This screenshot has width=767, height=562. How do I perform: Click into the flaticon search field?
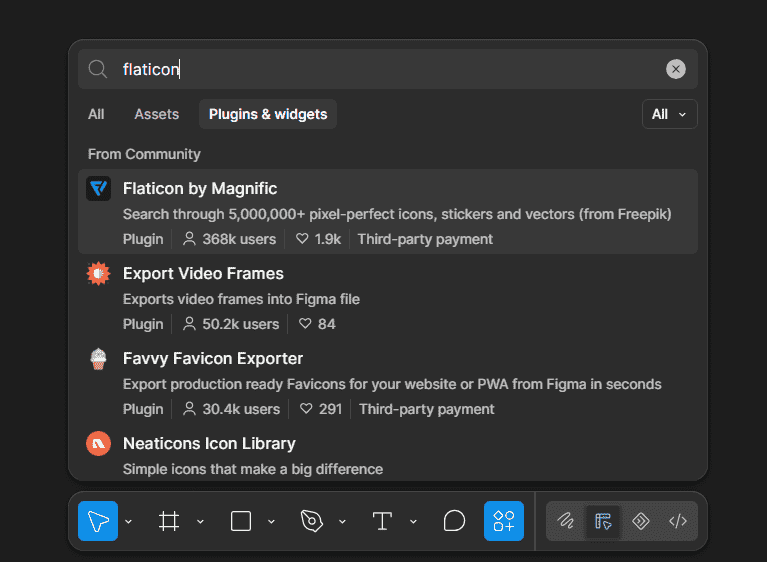(x=387, y=69)
